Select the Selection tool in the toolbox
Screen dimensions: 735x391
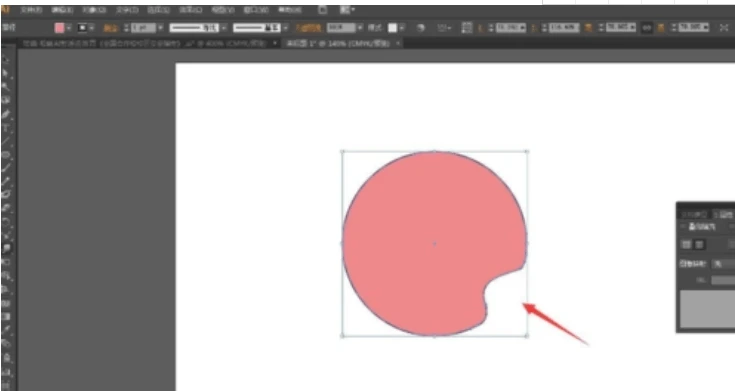[x=6, y=61]
